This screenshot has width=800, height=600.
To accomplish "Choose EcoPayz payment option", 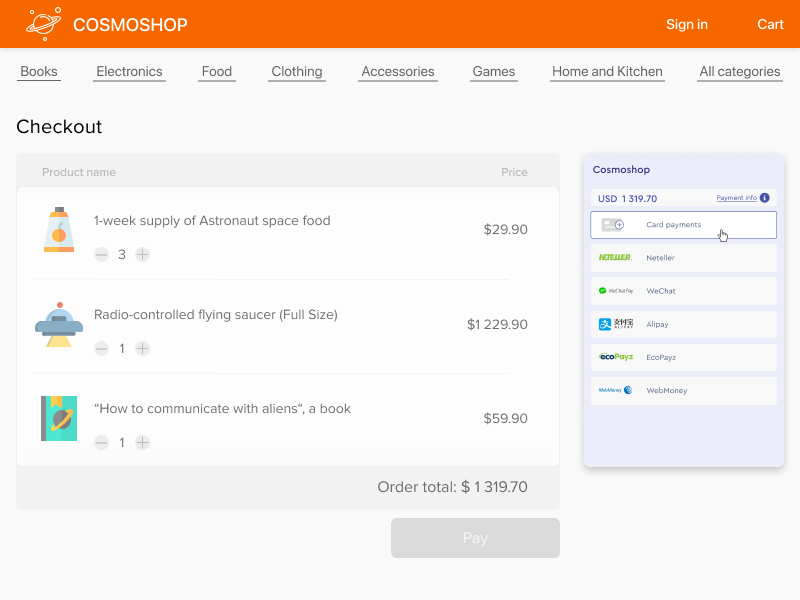I will 683,357.
